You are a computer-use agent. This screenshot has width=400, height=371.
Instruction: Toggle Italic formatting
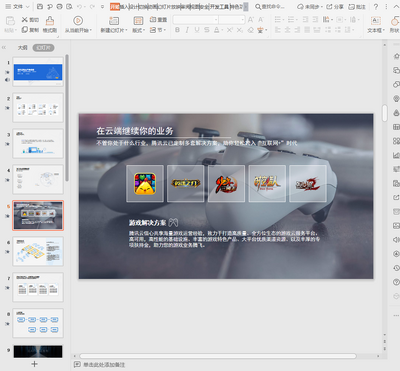(x=187, y=30)
